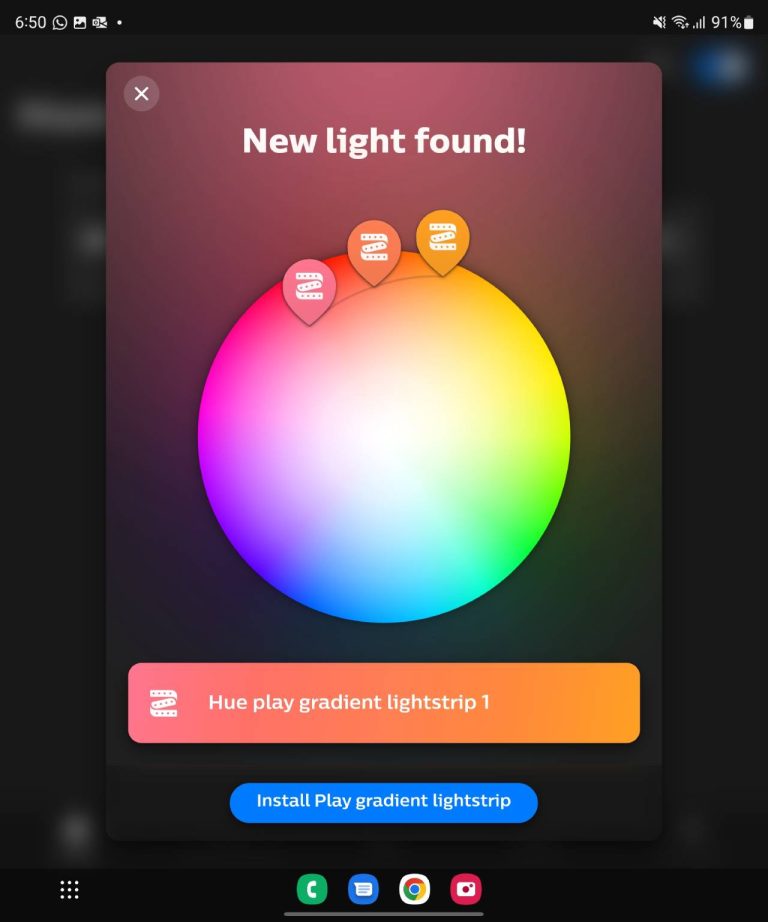Open the green Phone app

click(312, 889)
